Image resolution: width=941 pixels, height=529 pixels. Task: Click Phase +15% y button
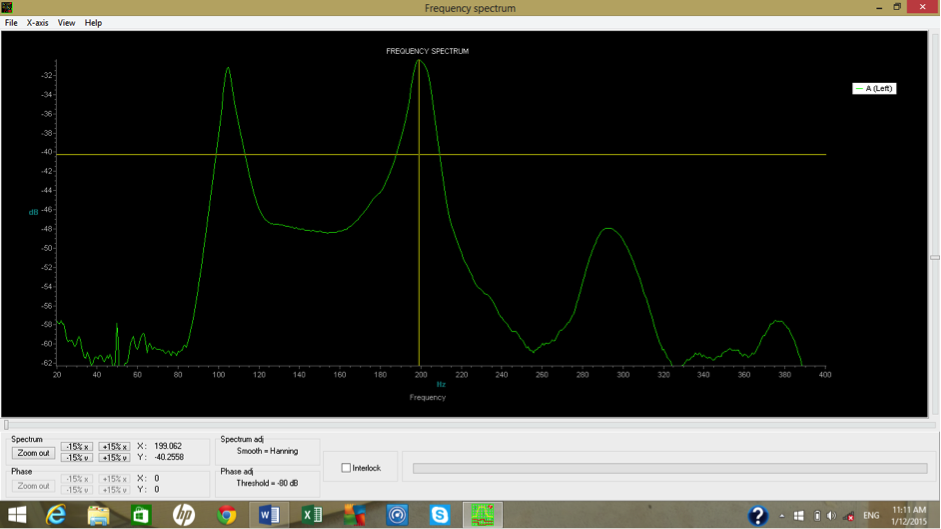point(114,490)
